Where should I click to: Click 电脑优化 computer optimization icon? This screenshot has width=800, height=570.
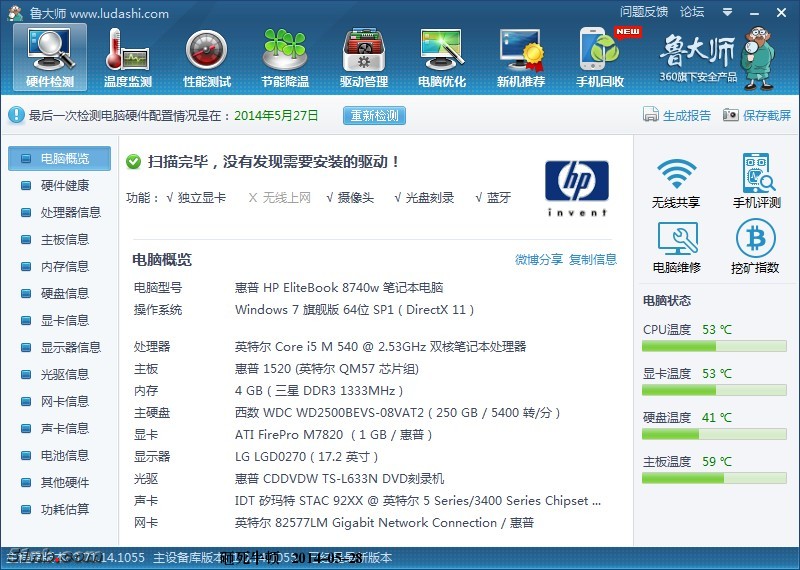click(441, 50)
